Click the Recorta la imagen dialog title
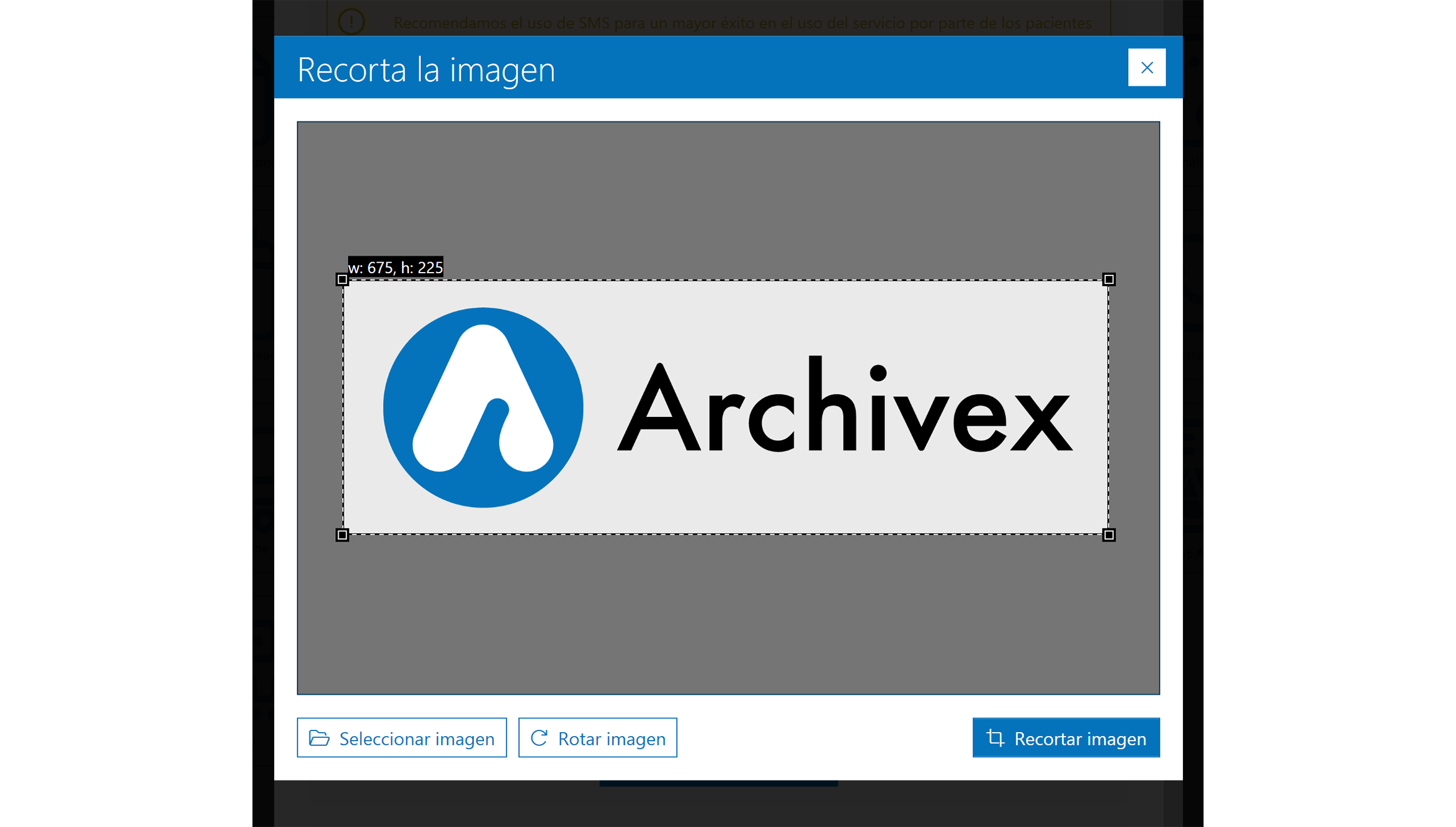Image resolution: width=1456 pixels, height=827 pixels. [426, 69]
